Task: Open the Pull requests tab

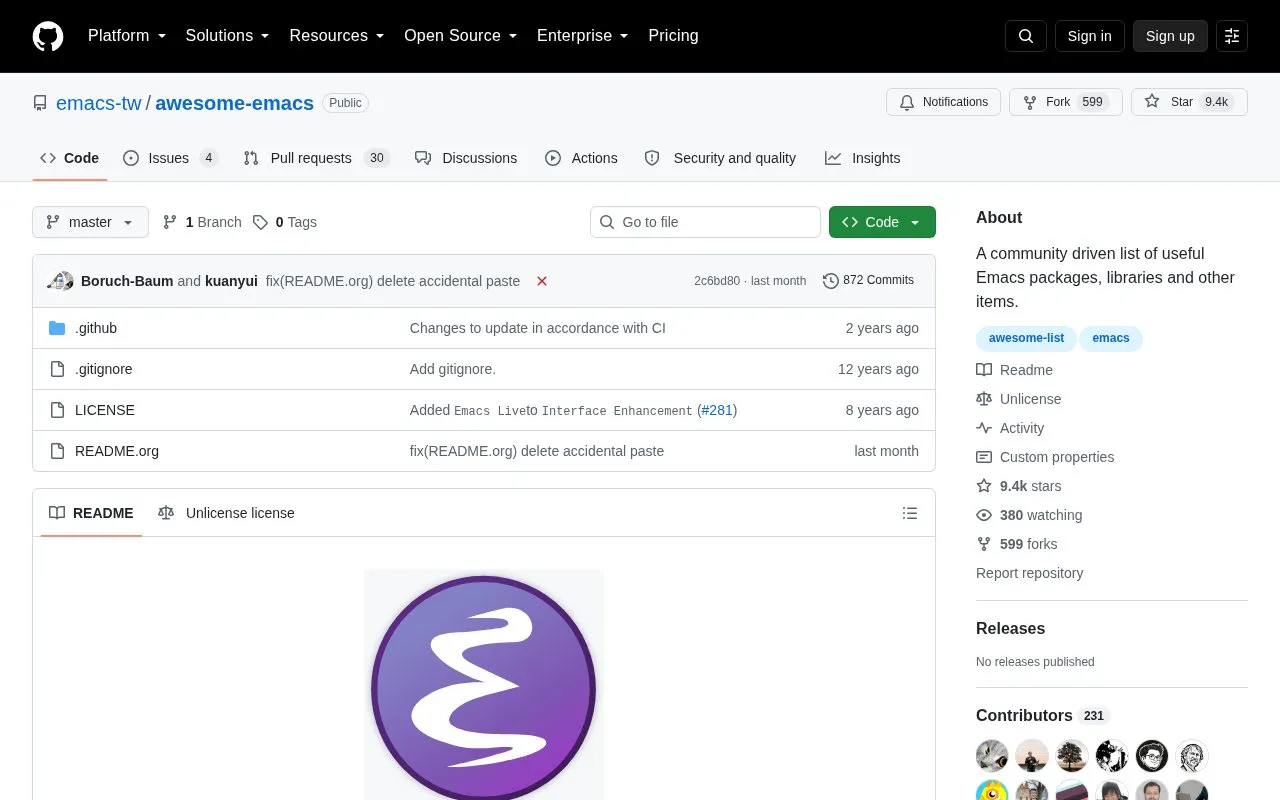Action: coord(316,158)
